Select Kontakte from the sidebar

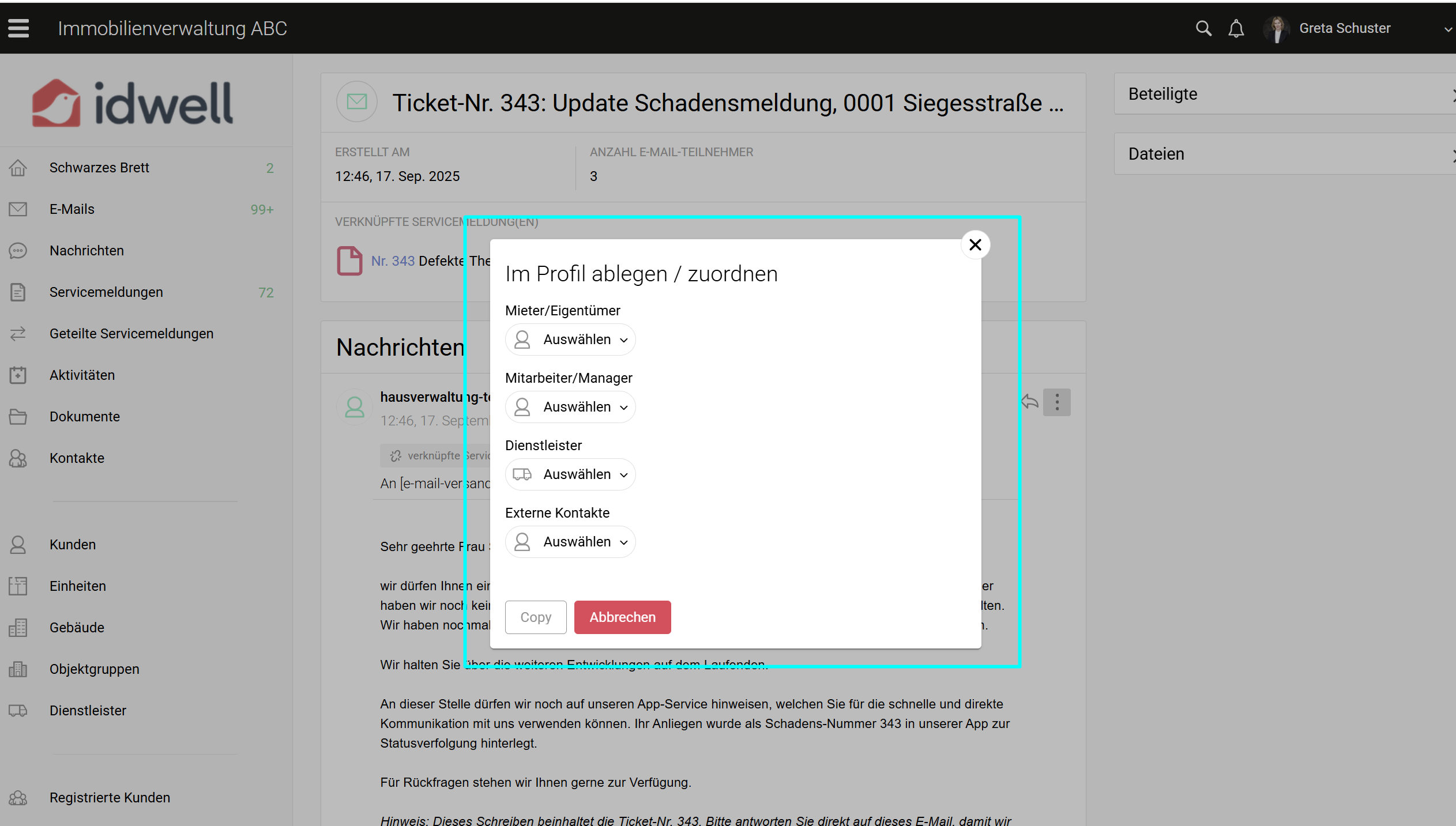pyautogui.click(x=77, y=458)
